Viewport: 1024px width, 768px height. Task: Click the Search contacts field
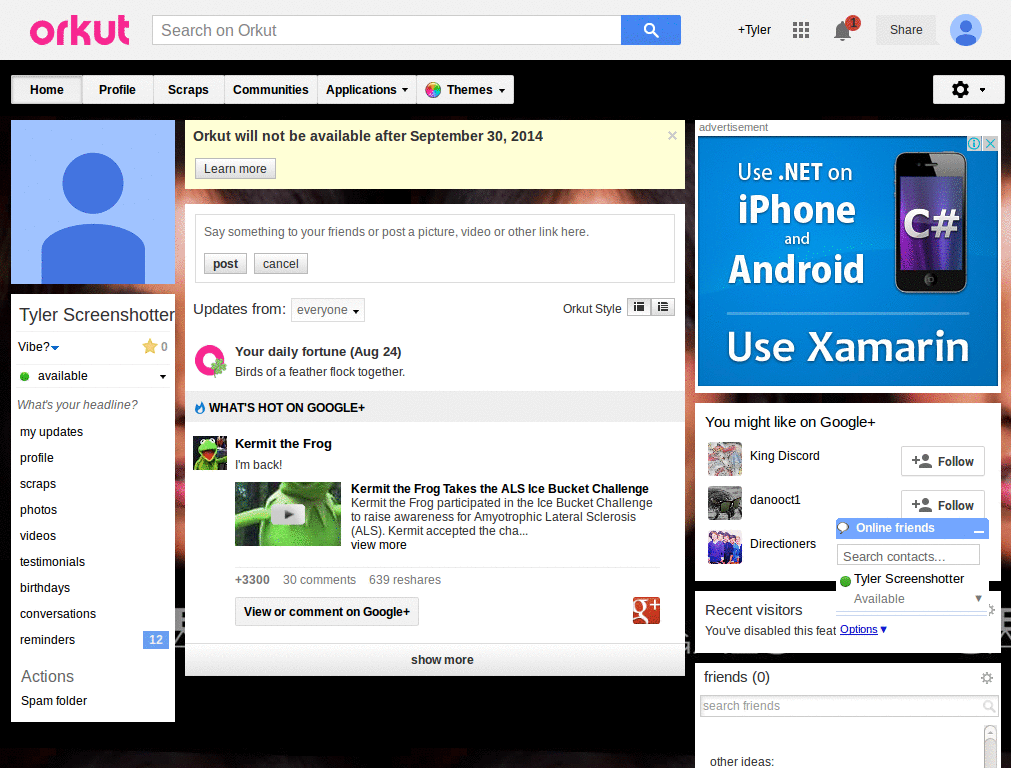coord(908,556)
